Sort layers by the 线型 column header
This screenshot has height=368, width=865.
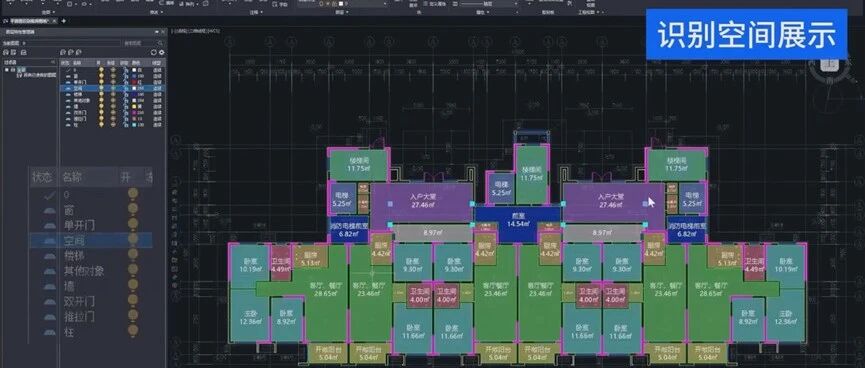157,63
